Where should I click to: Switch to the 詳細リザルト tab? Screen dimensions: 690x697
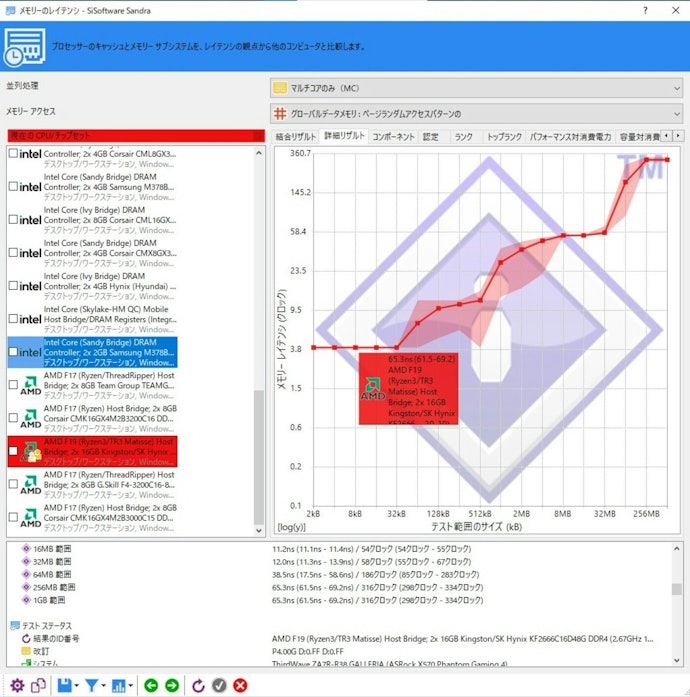coord(344,136)
